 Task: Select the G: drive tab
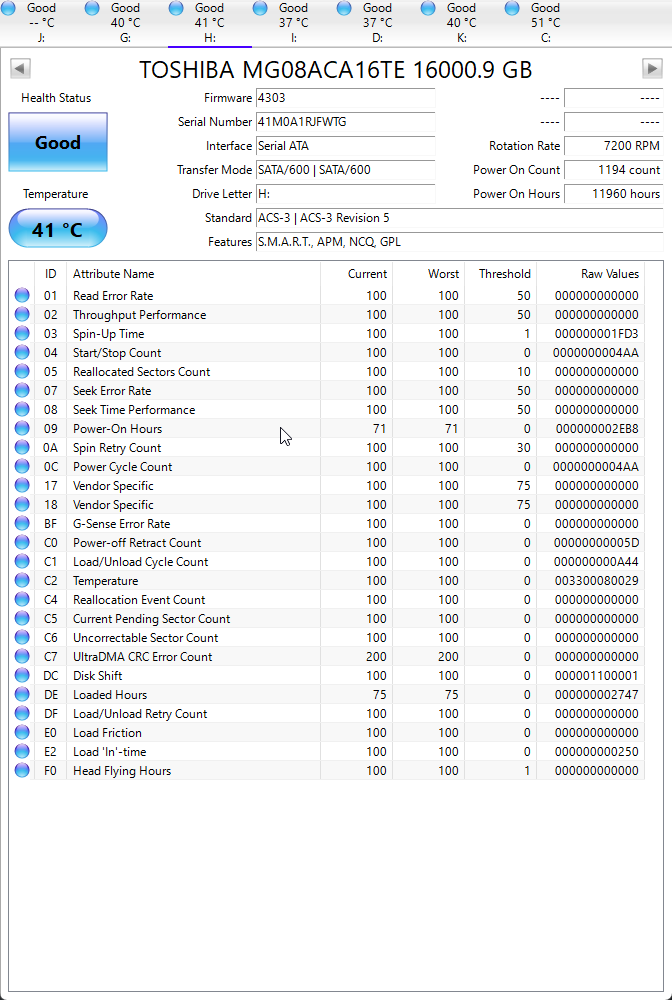tap(126, 23)
